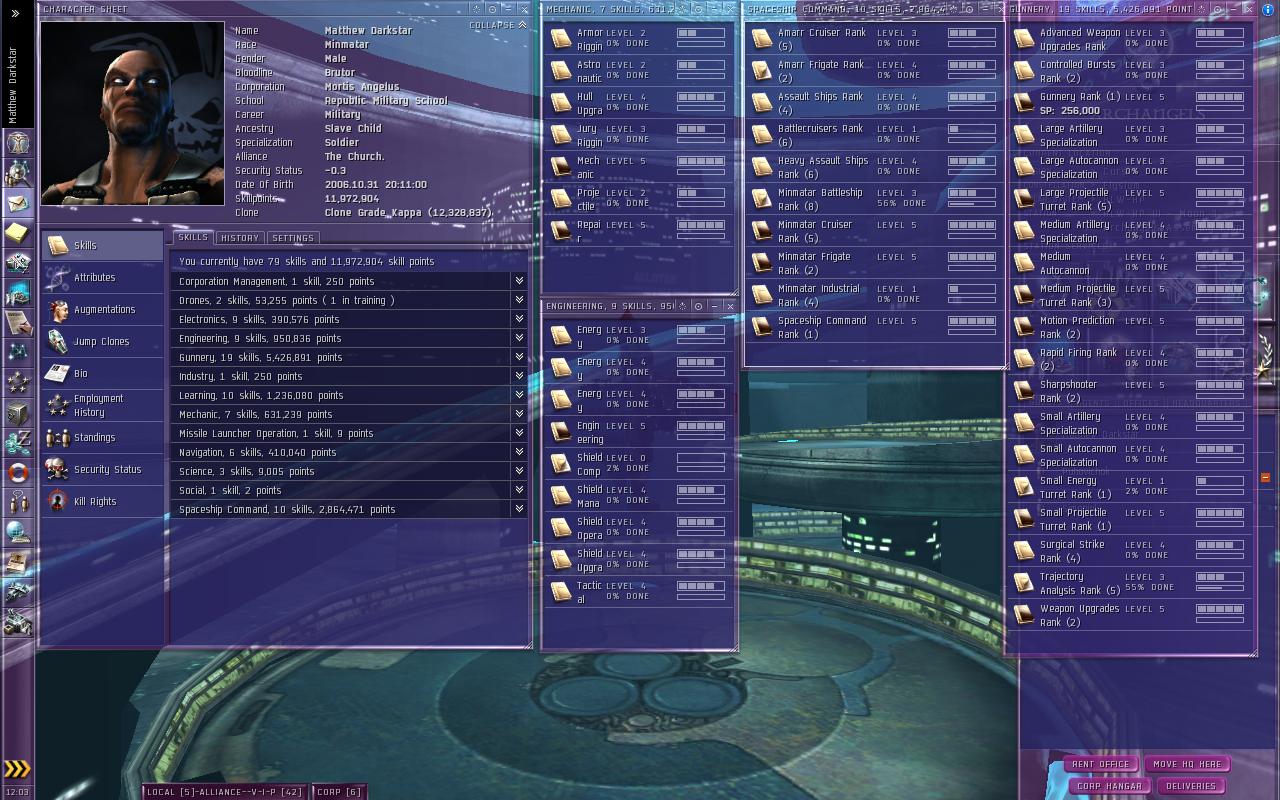This screenshot has height=800, width=1280.
Task: Click the book icon beside Tactical skill
Action: pos(561,592)
